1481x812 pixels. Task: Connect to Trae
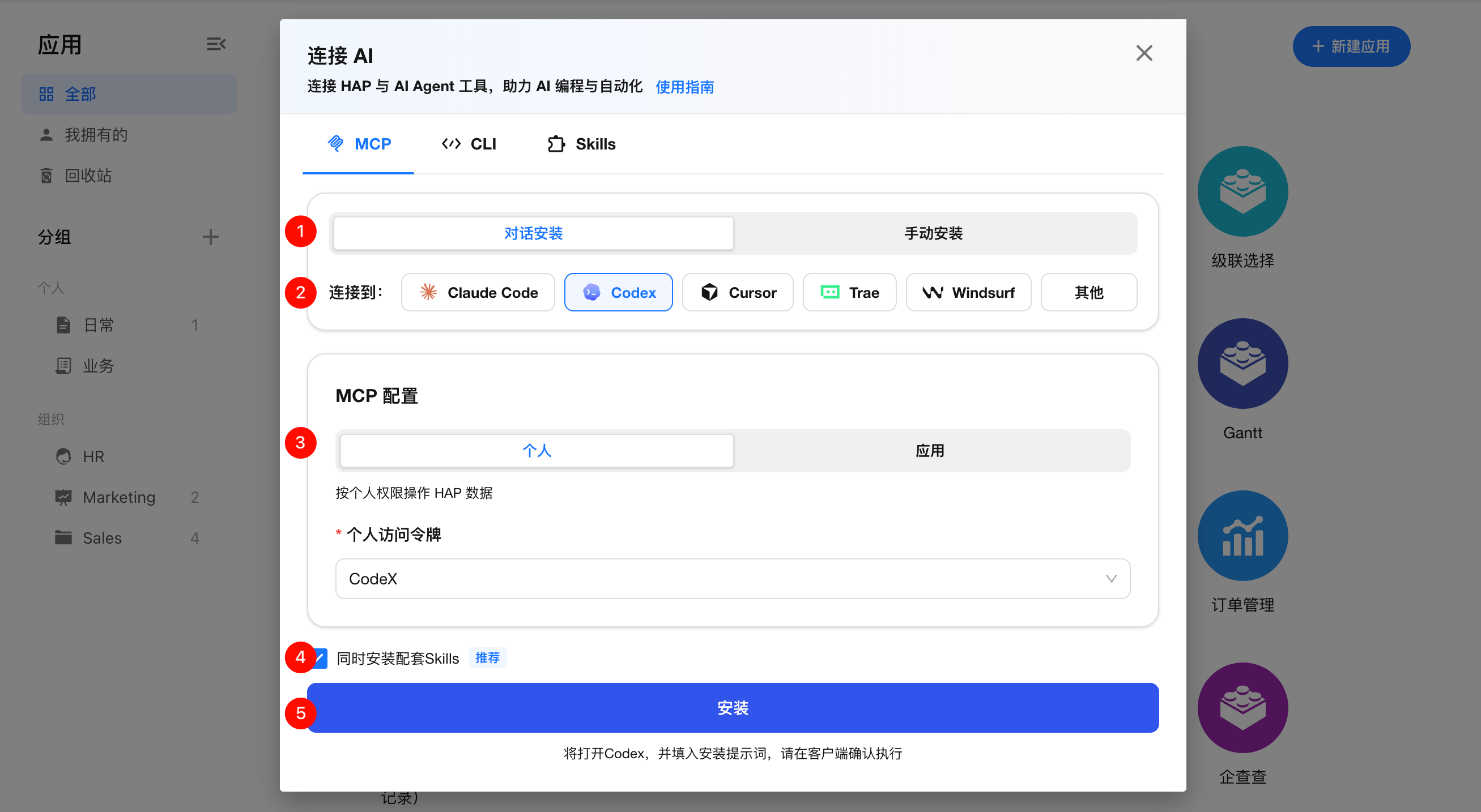coord(850,292)
